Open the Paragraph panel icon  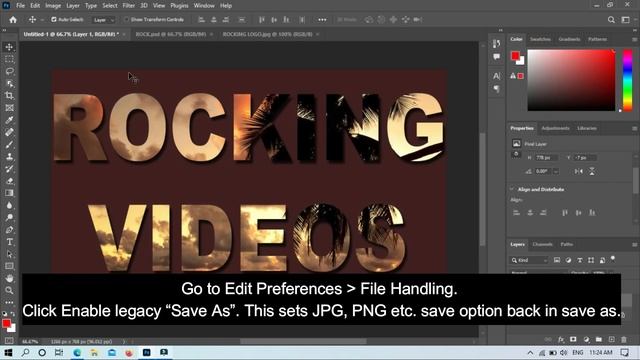(x=496, y=89)
